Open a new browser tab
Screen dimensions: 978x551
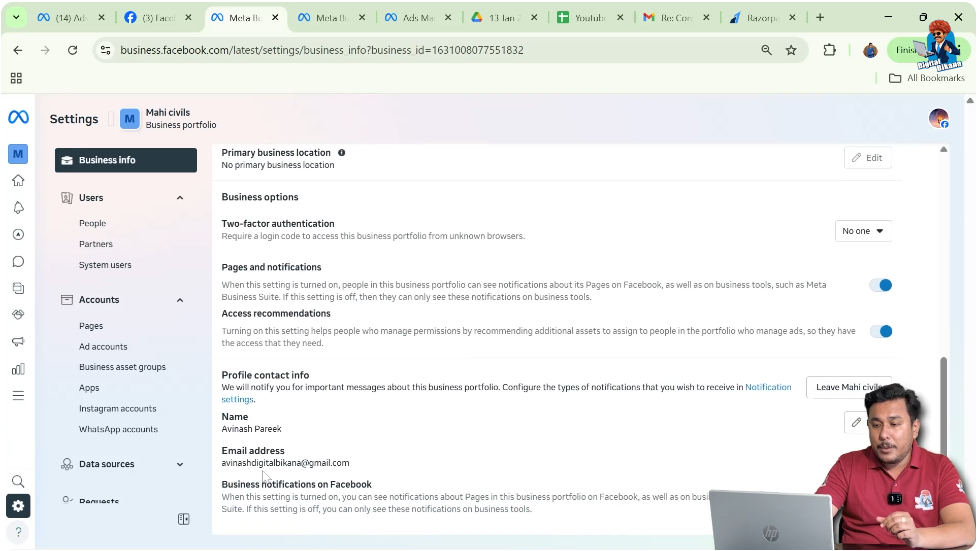820,17
